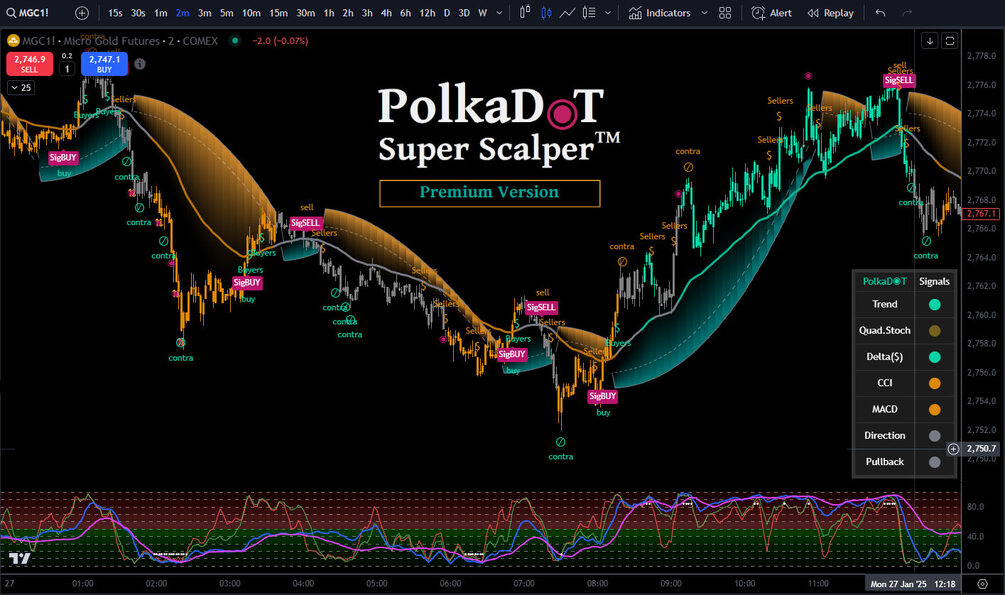Viewport: 1005px width, 595px height.
Task: Click the add symbol plus icon
Action: click(82, 13)
